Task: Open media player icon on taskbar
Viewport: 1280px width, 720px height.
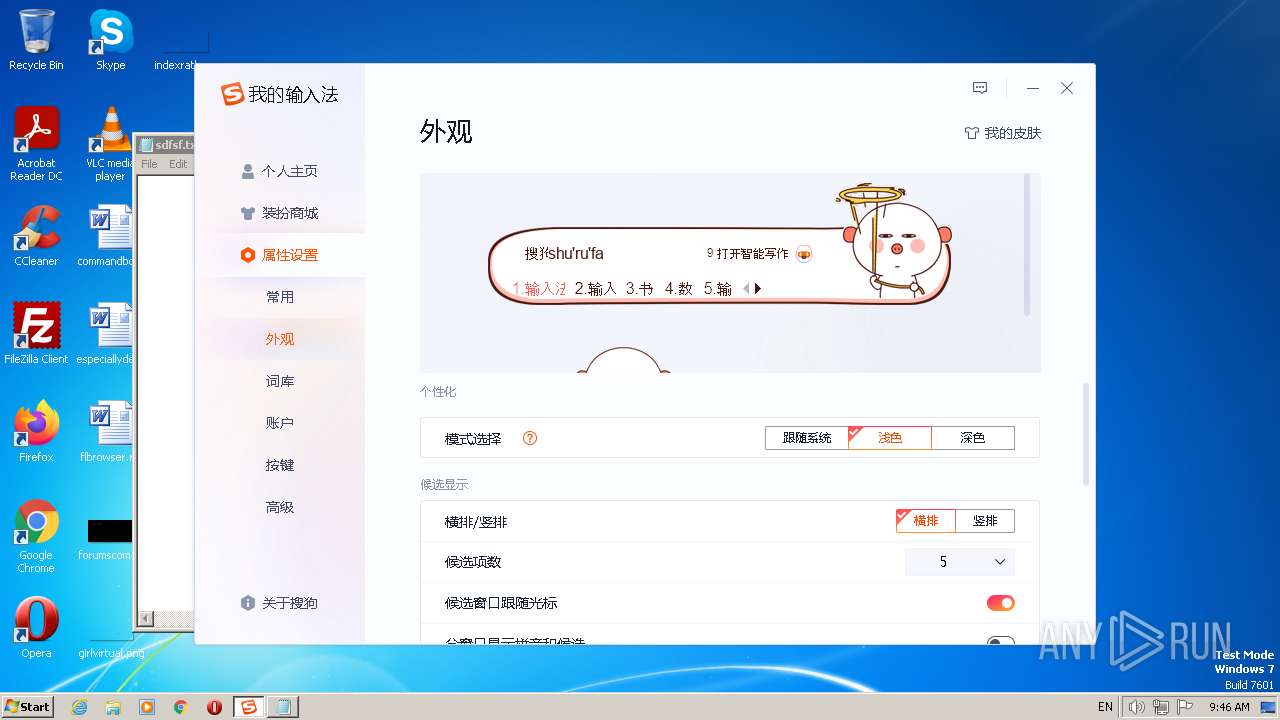Action: pos(147,707)
